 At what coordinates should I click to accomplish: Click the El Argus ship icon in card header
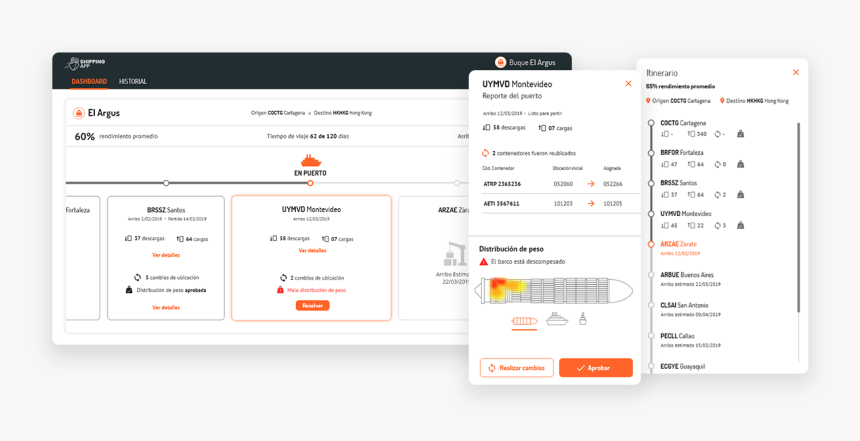[78, 113]
